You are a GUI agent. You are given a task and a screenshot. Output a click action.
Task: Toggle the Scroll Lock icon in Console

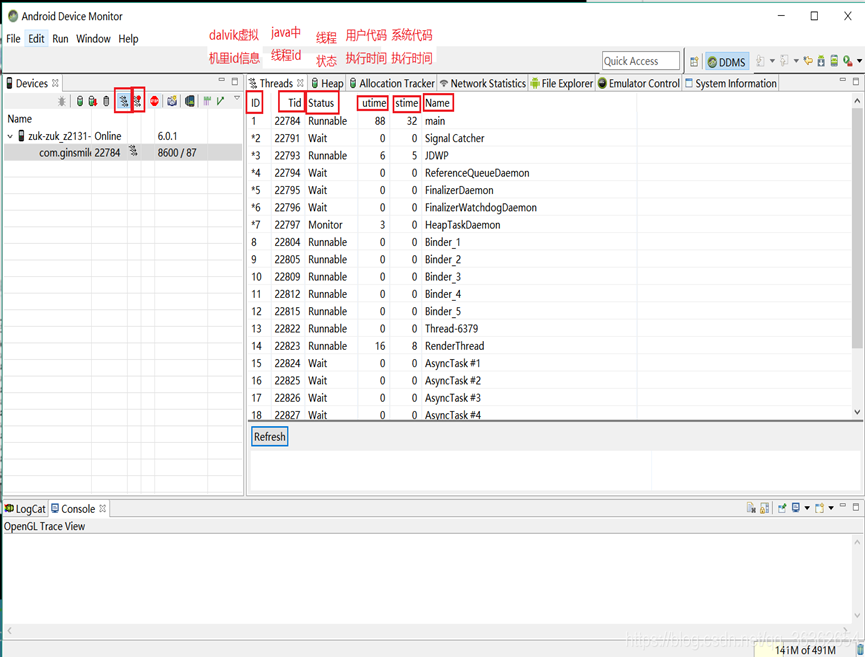765,508
